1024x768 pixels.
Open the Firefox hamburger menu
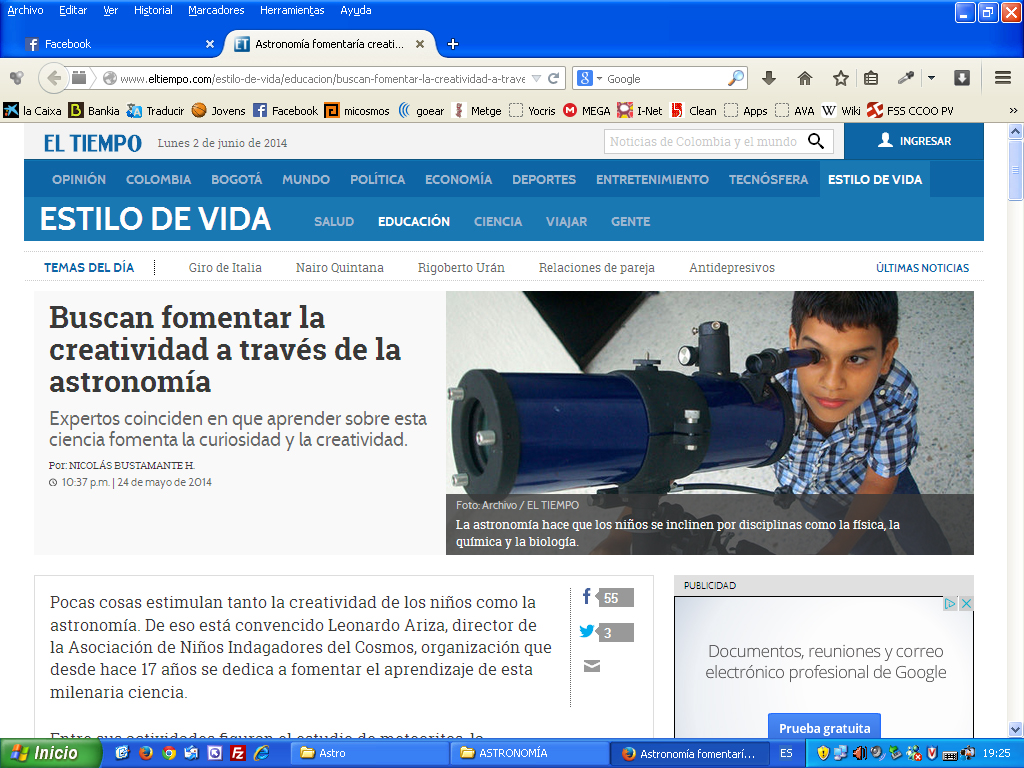coord(1003,78)
